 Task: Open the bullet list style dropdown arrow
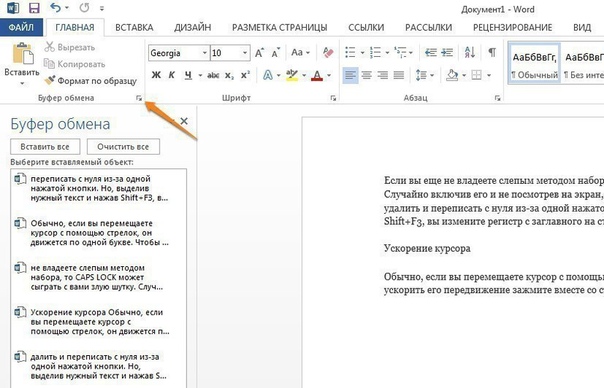point(362,53)
